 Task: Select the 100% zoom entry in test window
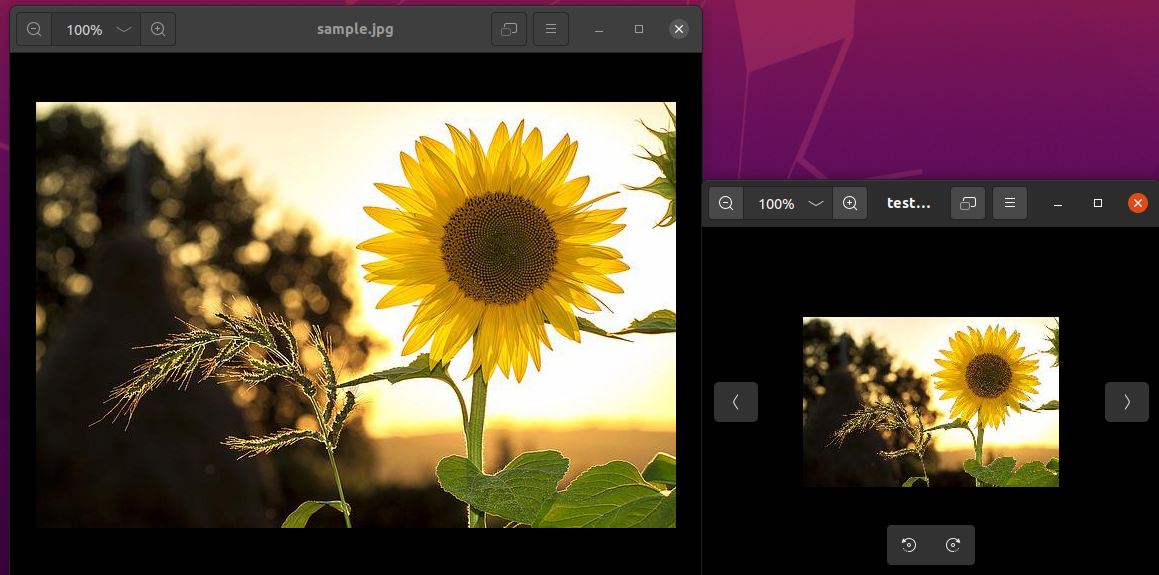(776, 203)
